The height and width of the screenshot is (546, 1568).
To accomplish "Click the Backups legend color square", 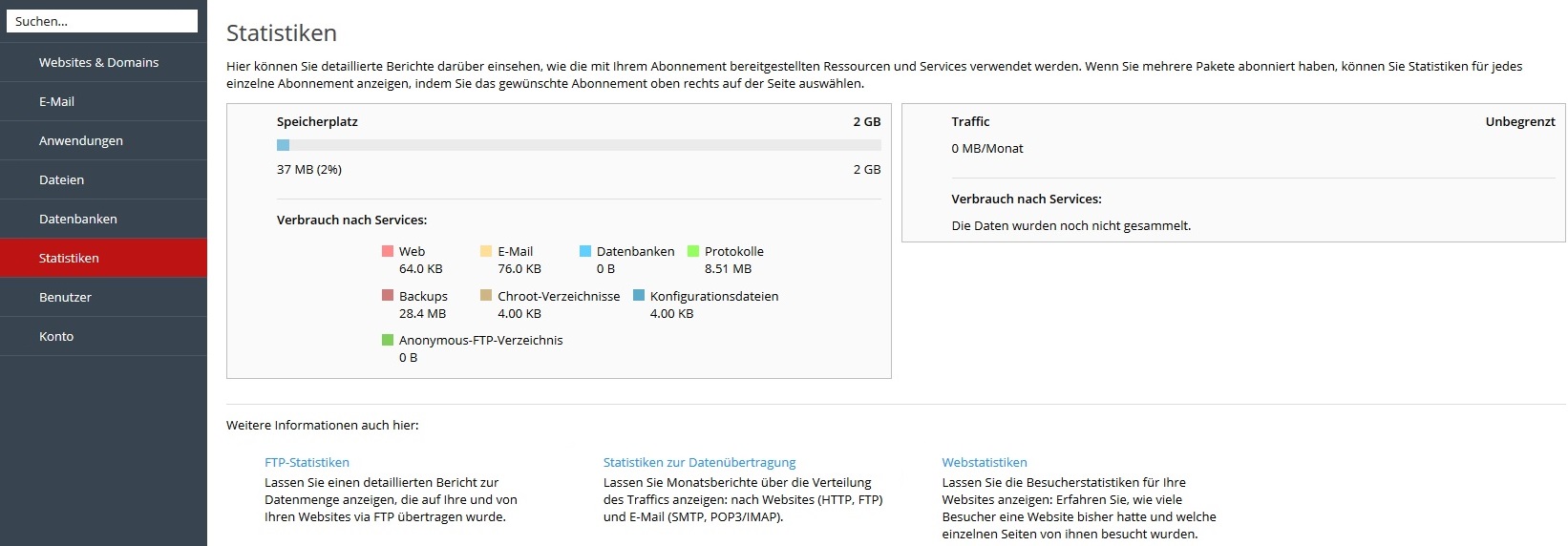I will 388,296.
